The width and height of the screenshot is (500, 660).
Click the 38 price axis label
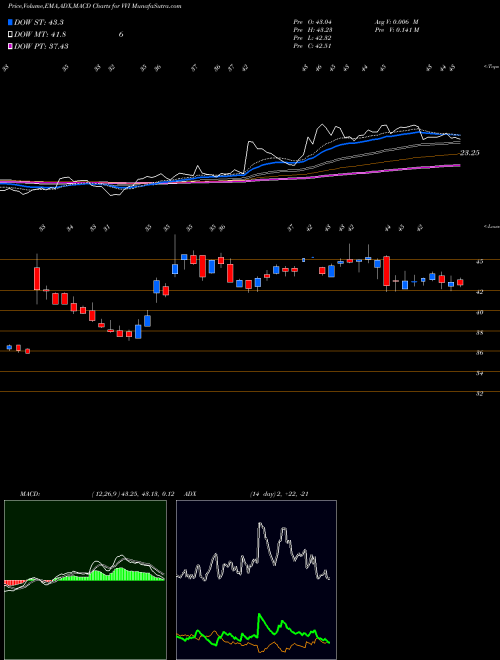[x=479, y=333]
